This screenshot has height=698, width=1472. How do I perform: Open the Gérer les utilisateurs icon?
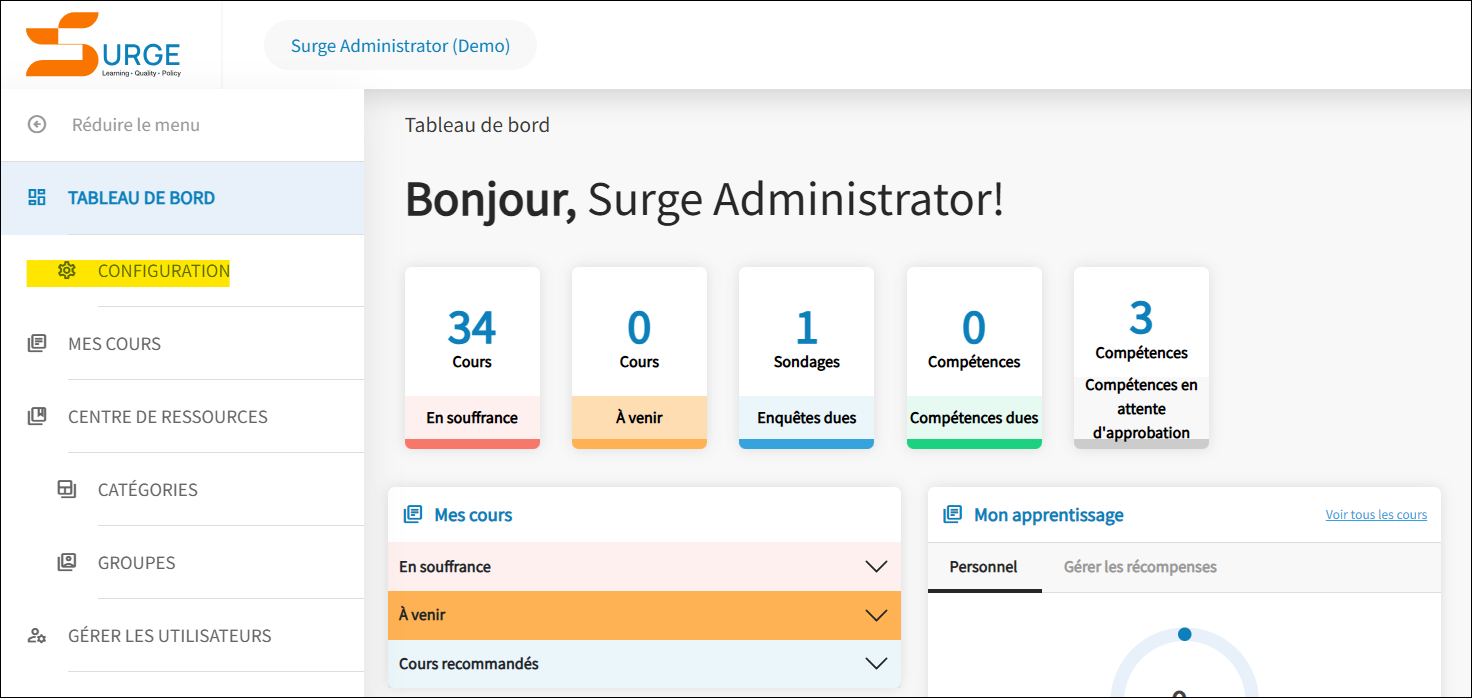tap(37, 635)
